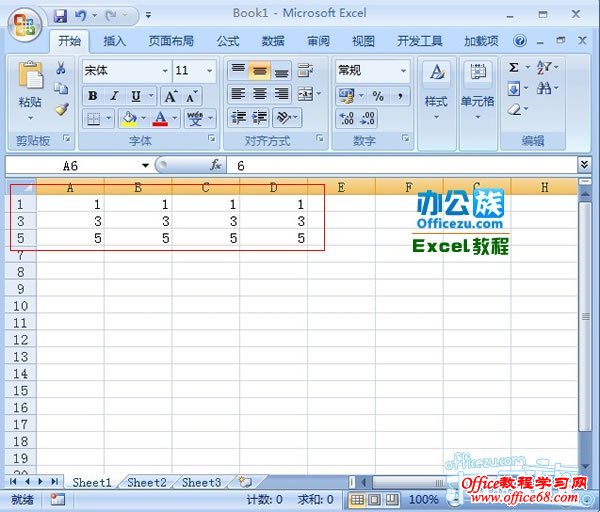
Task: Toggle italic formatting
Action: coord(114,96)
